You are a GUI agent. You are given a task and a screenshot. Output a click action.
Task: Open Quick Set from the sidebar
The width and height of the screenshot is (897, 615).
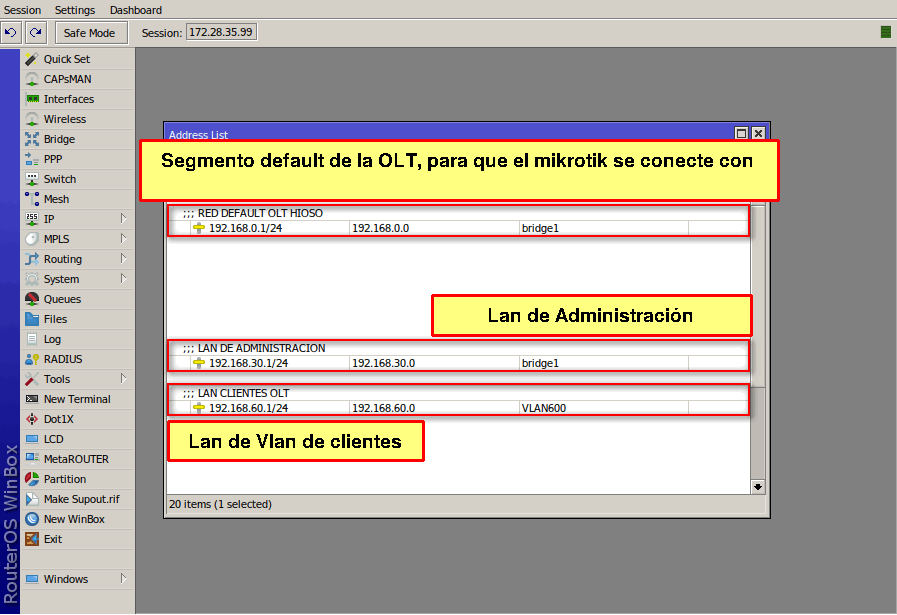66,59
